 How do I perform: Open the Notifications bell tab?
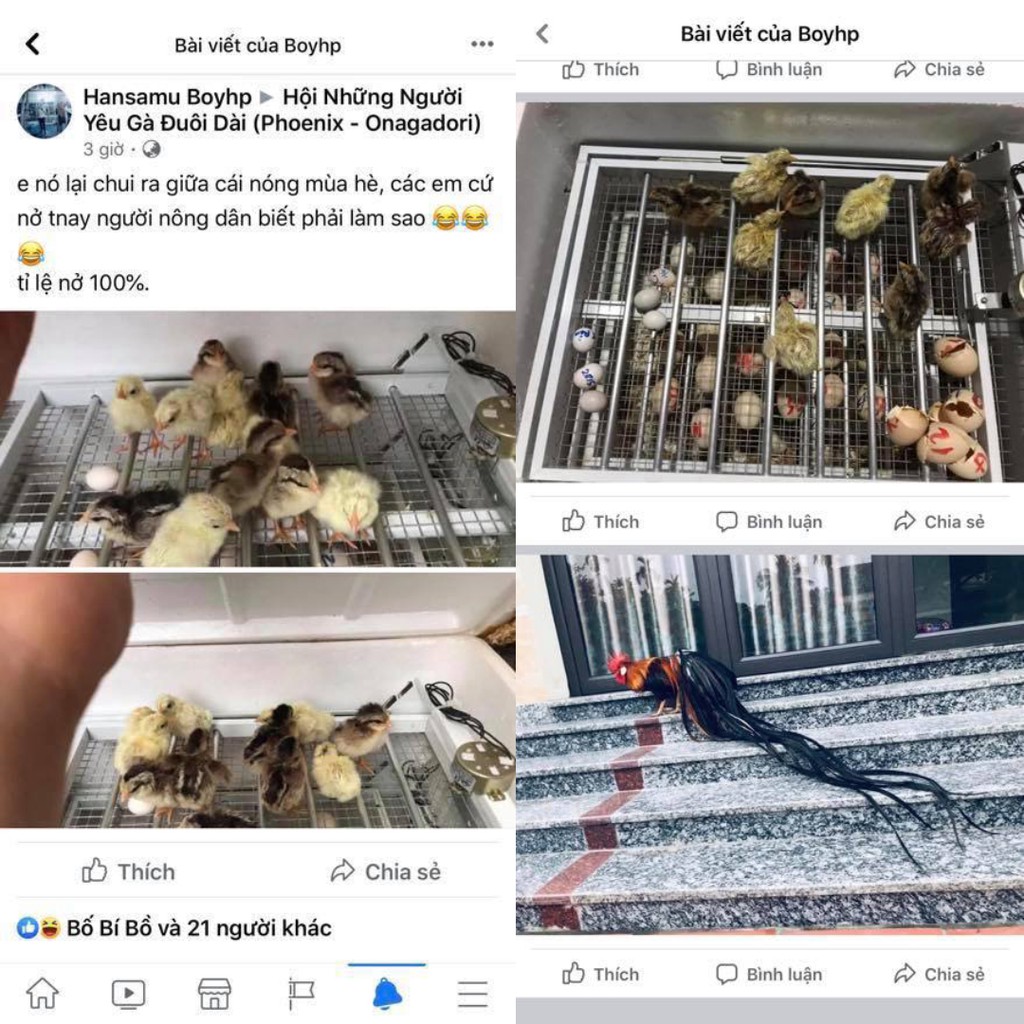tap(387, 993)
